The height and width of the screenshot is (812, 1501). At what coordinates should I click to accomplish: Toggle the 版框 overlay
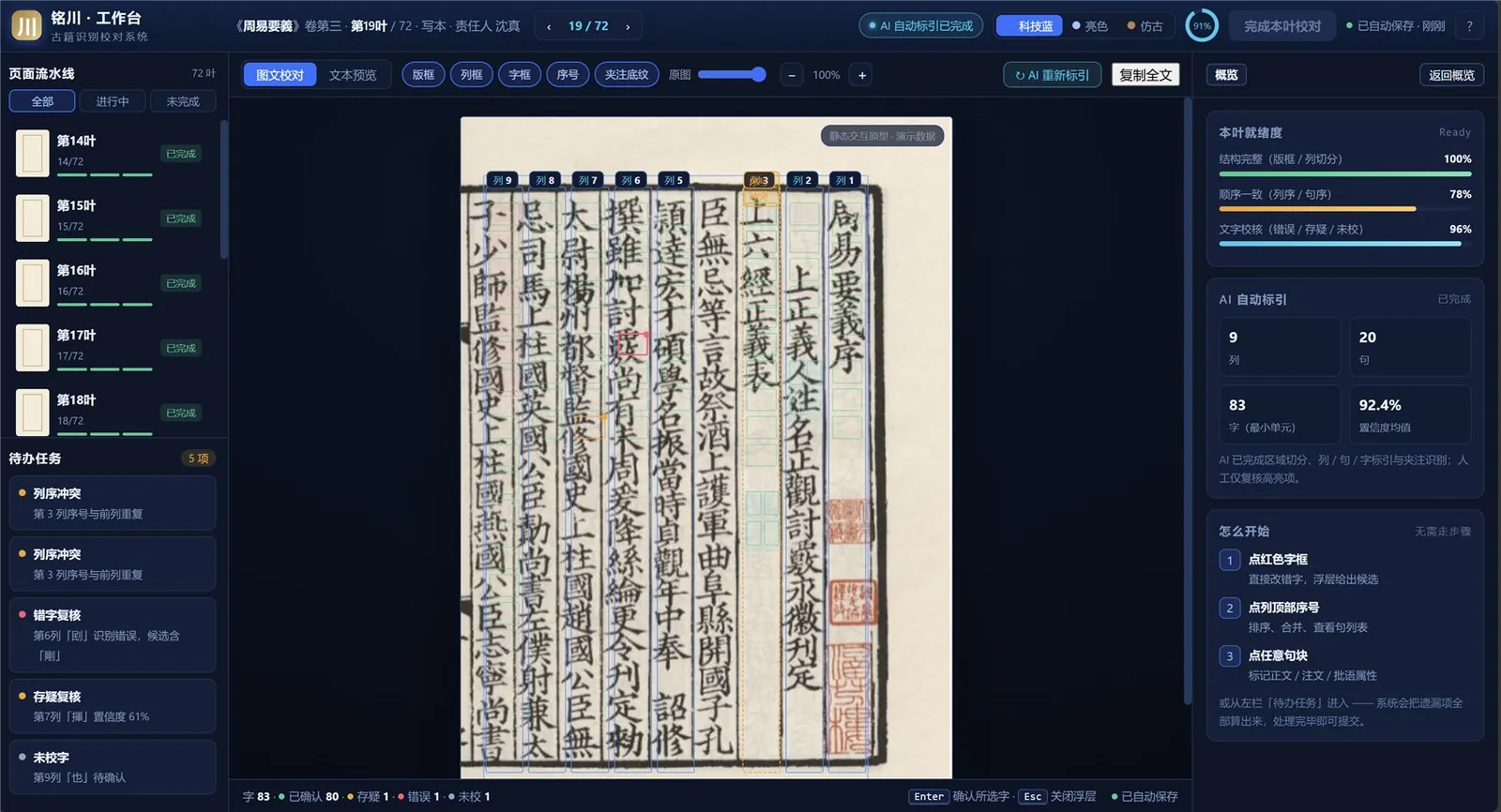[423, 75]
